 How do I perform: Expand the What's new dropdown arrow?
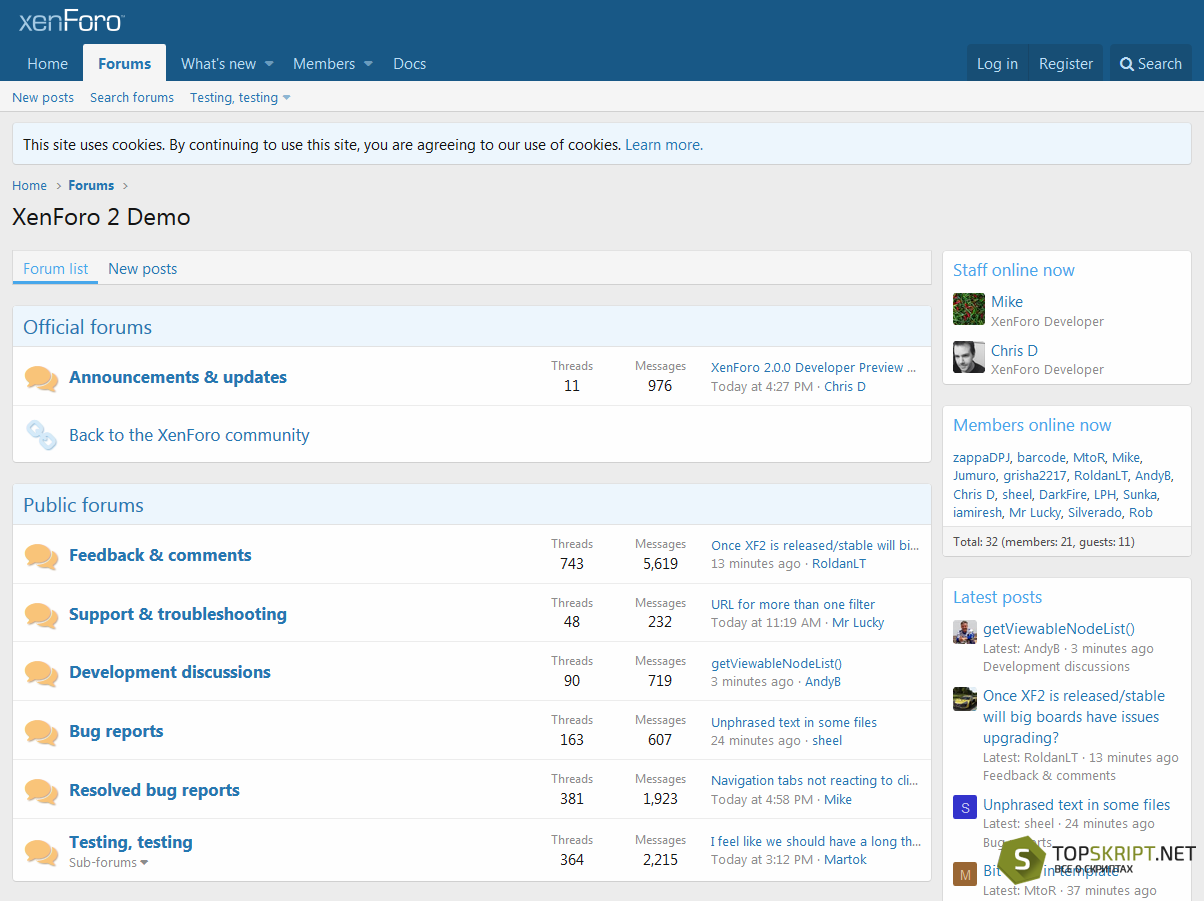[x=269, y=64]
